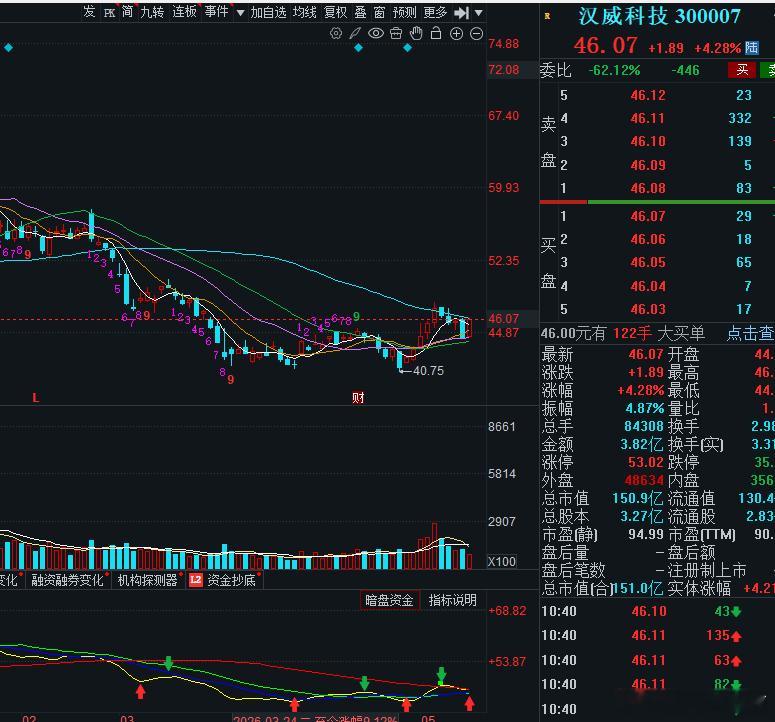Viewport: 775px width, 722px height.
Task: Select buy level 3 price 46.05
Action: point(648,263)
